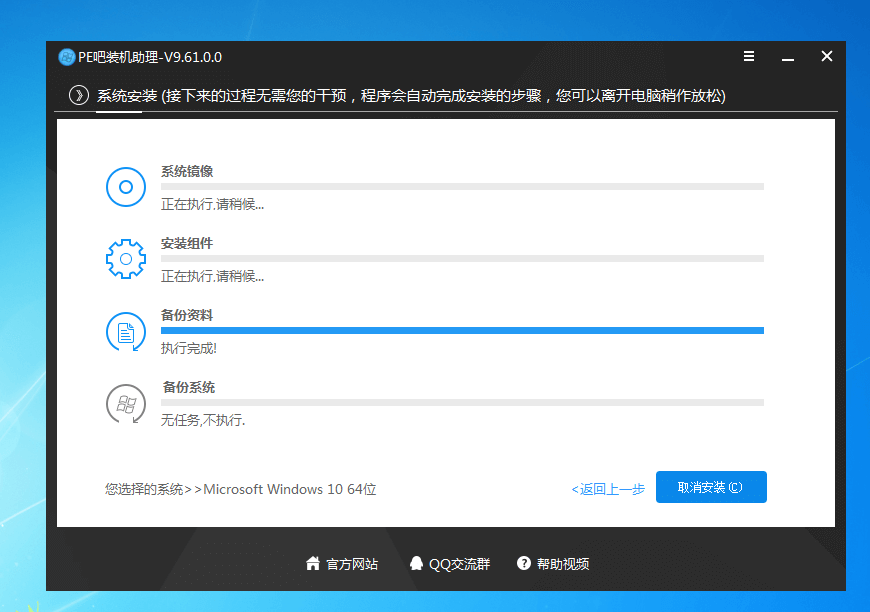870x612 pixels.
Task: Click the disc icon for 系统镜像
Action: click(x=126, y=187)
